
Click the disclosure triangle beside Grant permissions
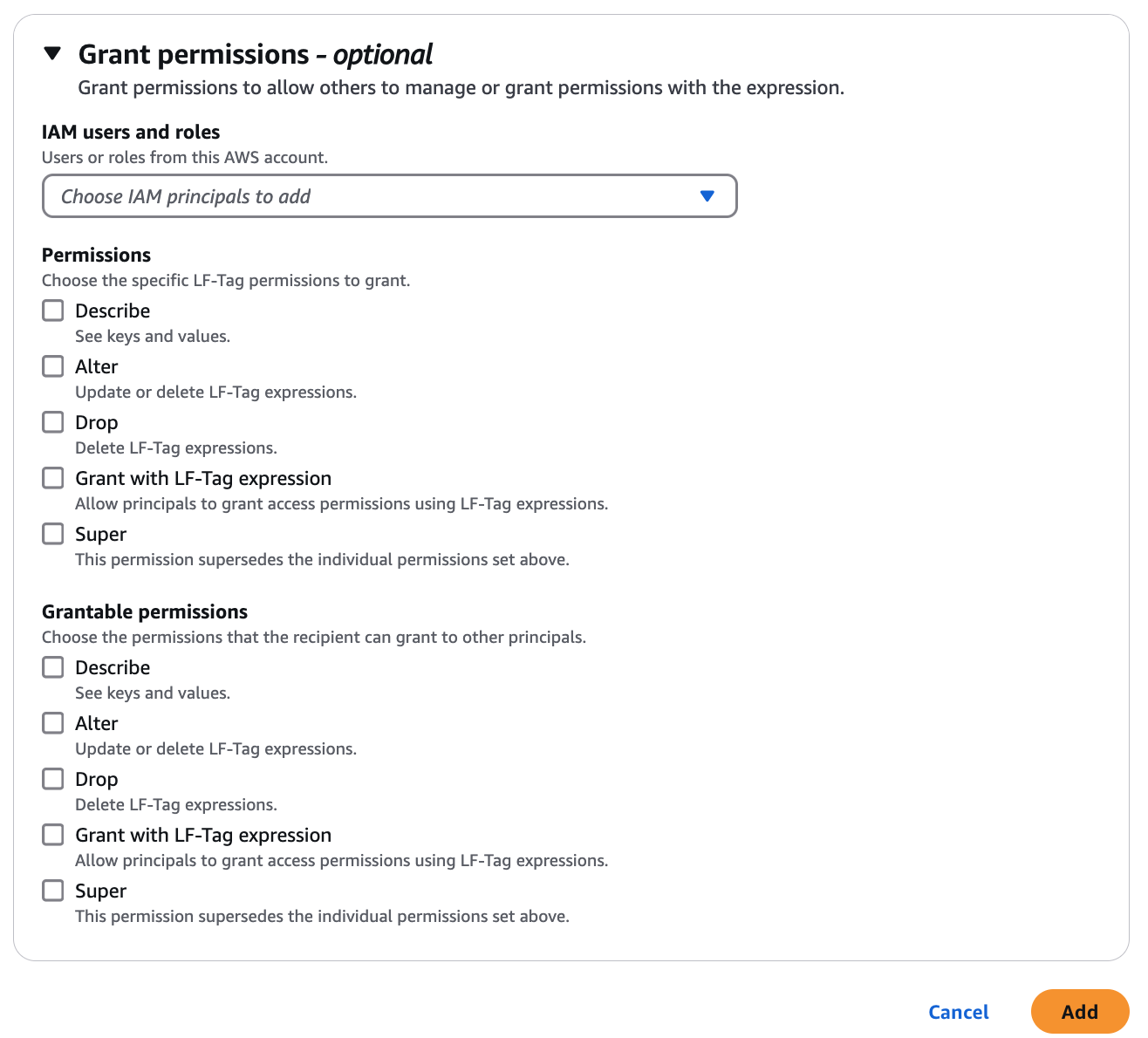[52, 53]
